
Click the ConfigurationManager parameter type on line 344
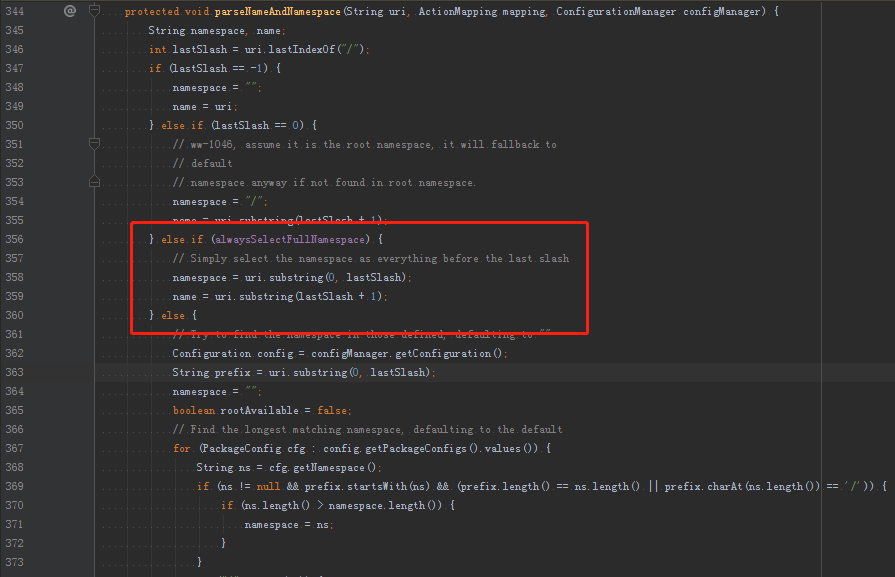[616, 11]
